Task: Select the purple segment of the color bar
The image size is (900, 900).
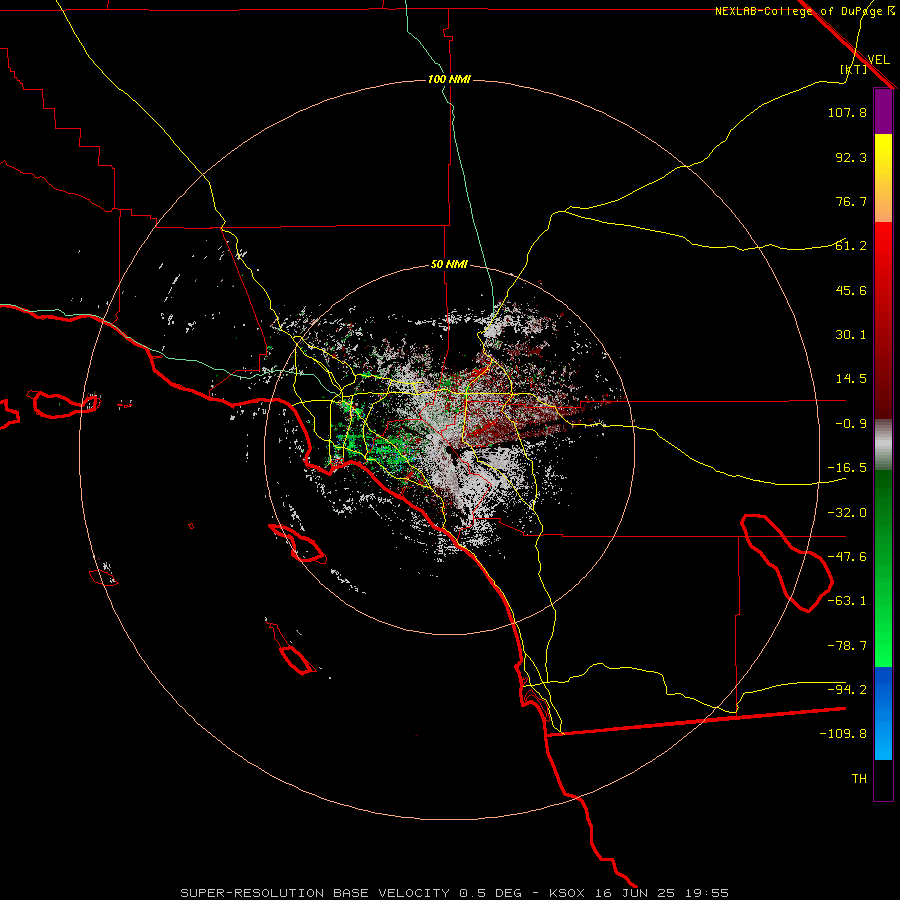Action: click(883, 112)
